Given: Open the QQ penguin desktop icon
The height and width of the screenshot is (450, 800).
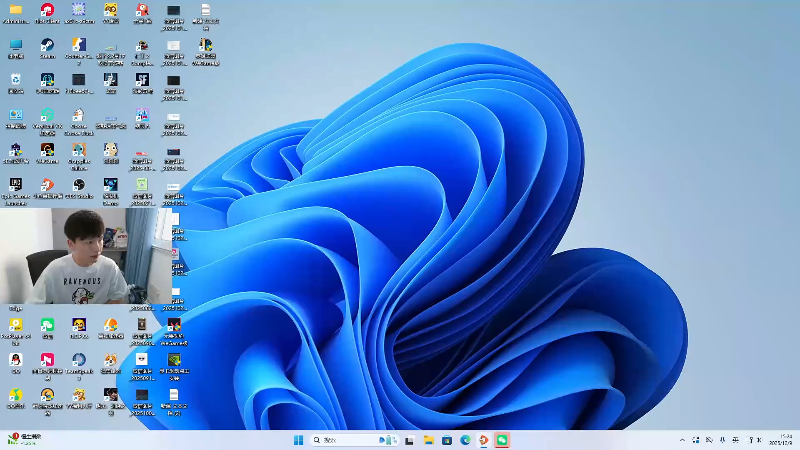Looking at the screenshot, I should pyautogui.click(x=16, y=360).
